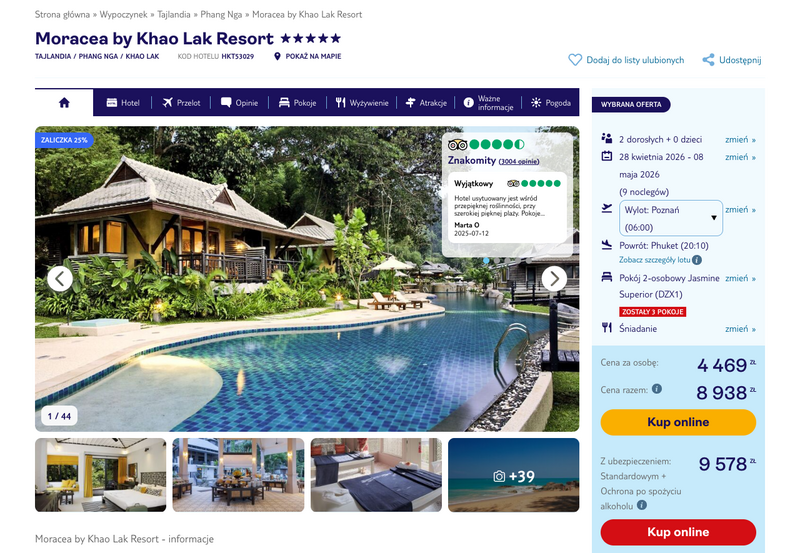Click the share icon next to Udostępnij

pos(708,60)
